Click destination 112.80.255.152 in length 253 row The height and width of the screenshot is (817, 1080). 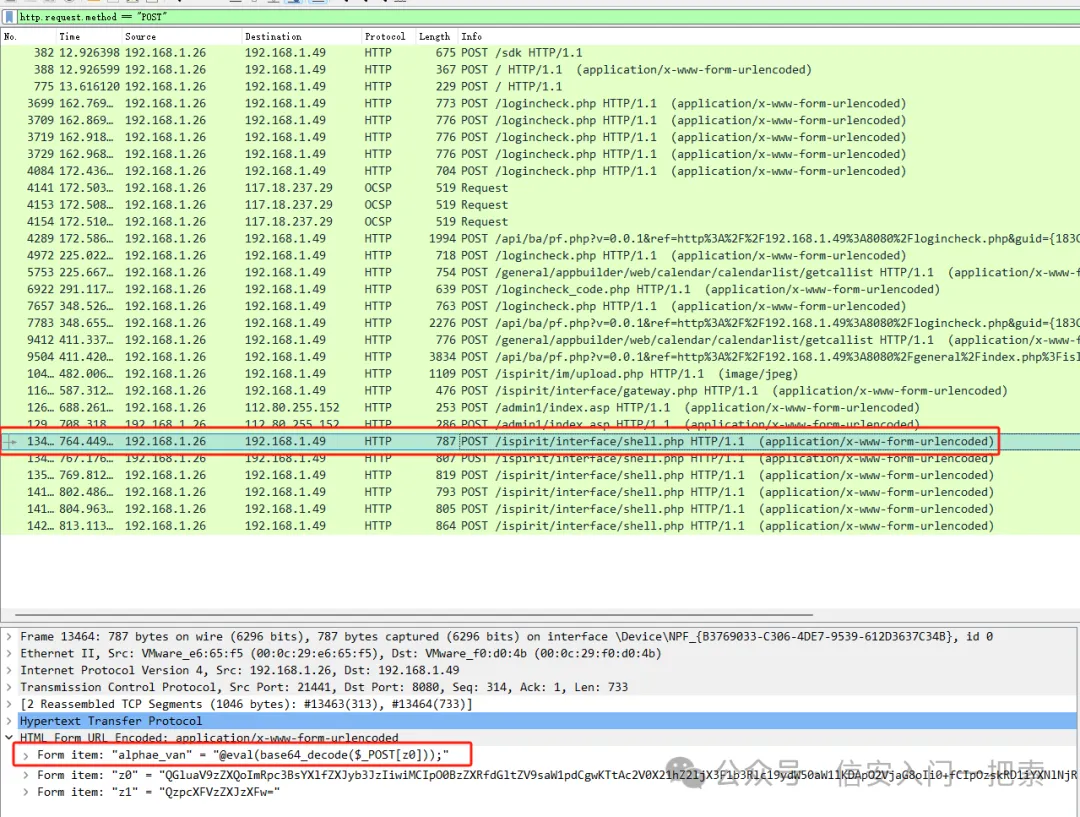tap(292, 407)
